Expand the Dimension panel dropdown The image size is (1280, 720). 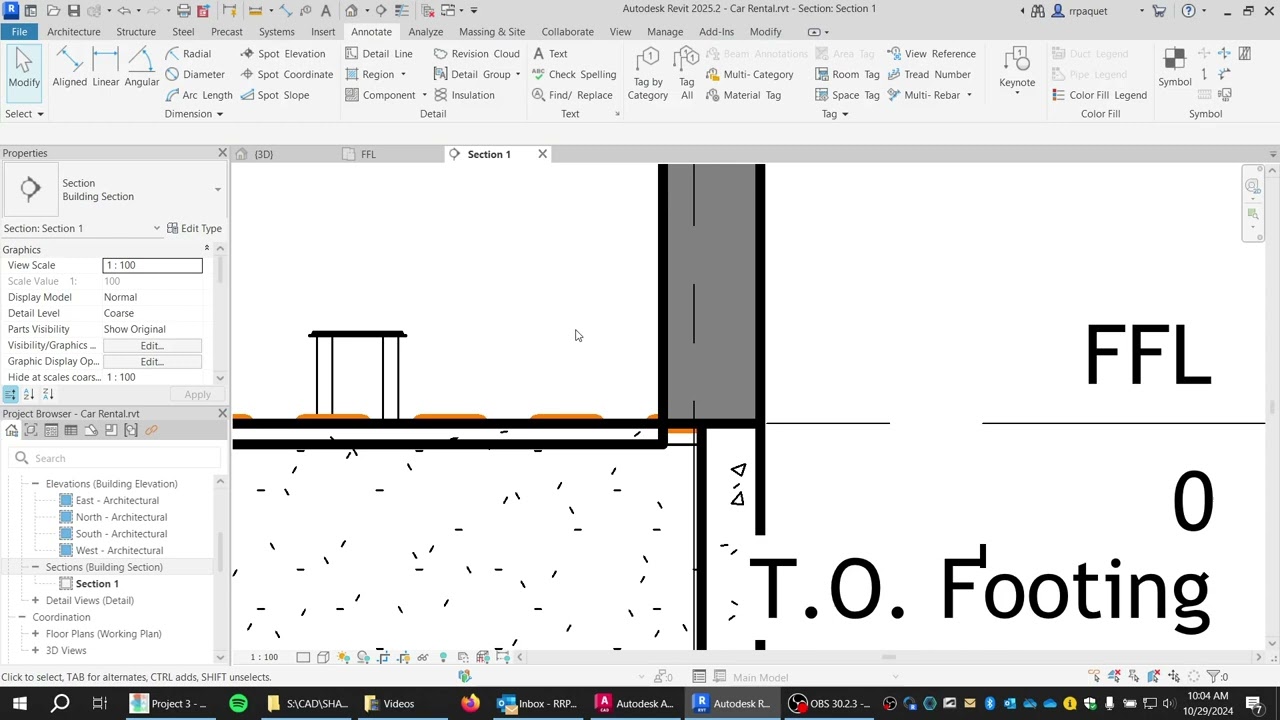point(194,114)
